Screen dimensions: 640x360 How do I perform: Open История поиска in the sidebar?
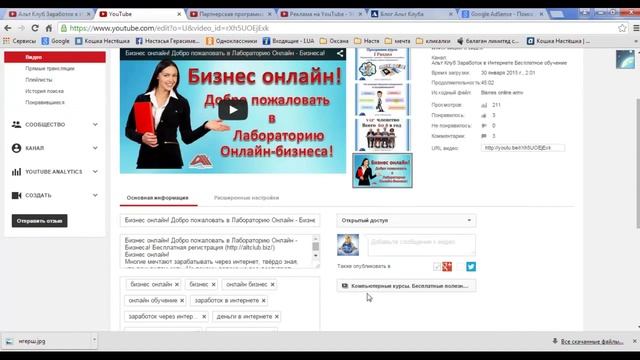click(44, 91)
